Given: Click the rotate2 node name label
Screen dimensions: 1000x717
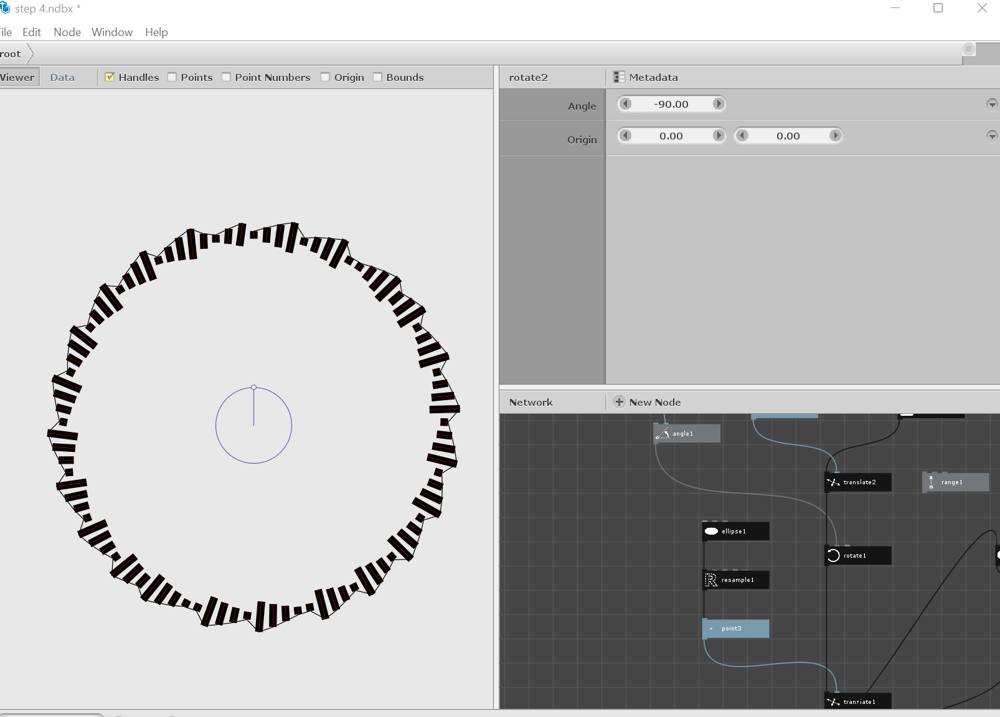Looking at the screenshot, I should [x=528, y=77].
